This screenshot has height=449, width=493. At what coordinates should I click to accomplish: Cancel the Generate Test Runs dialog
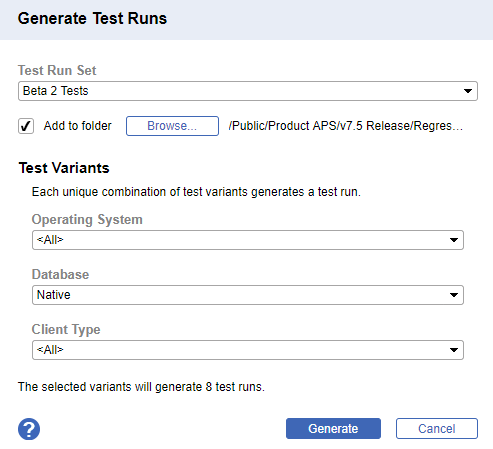point(437,428)
